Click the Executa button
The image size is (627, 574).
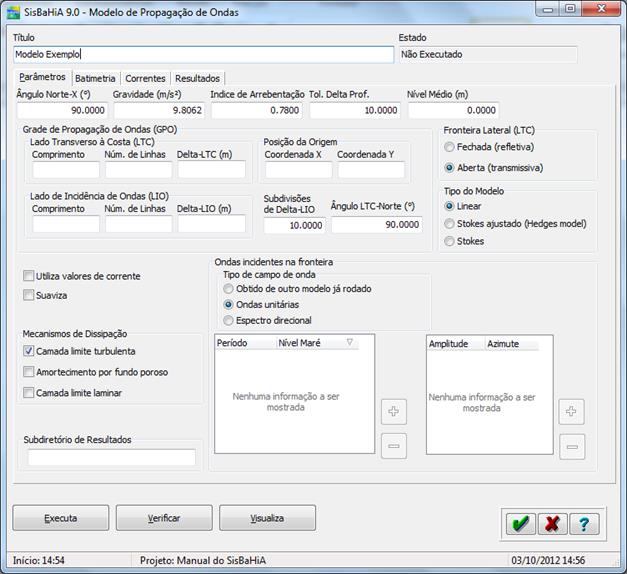point(61,518)
